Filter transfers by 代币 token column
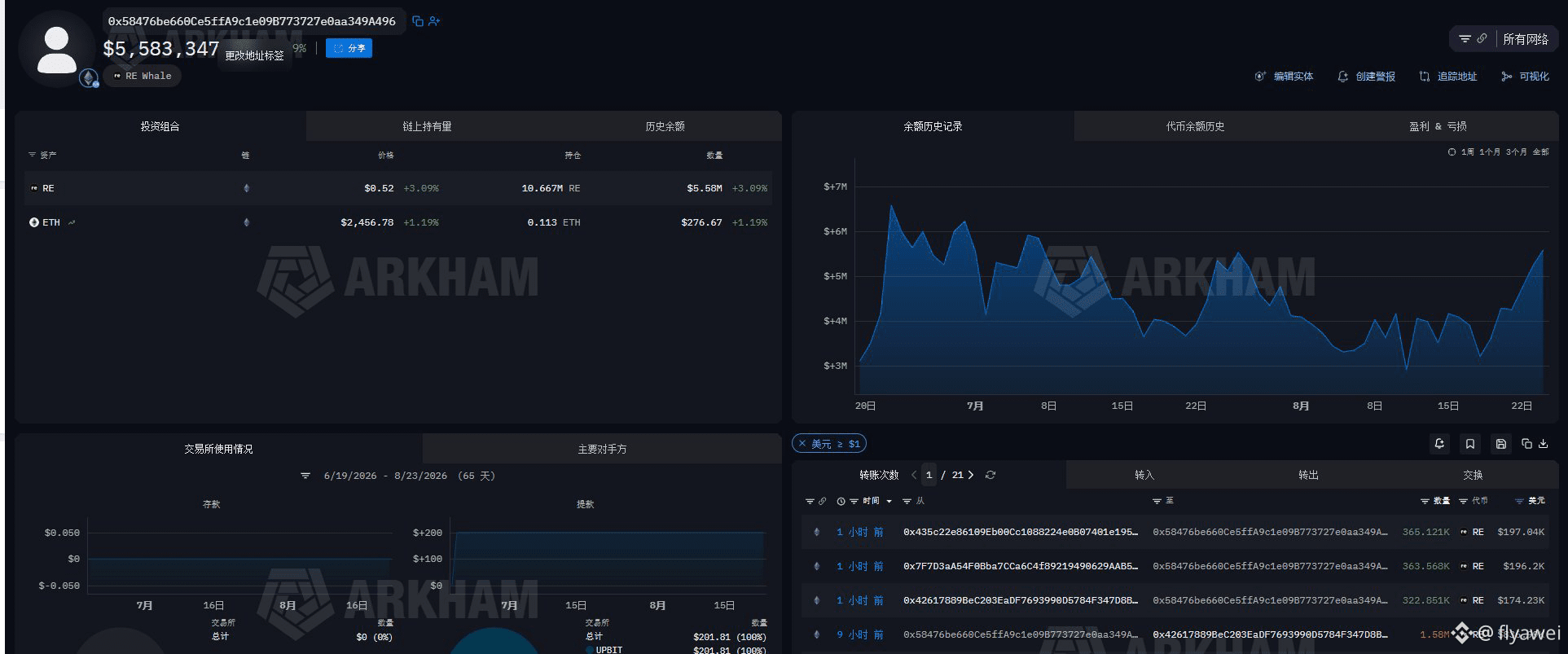1568x654 pixels. [1474, 501]
